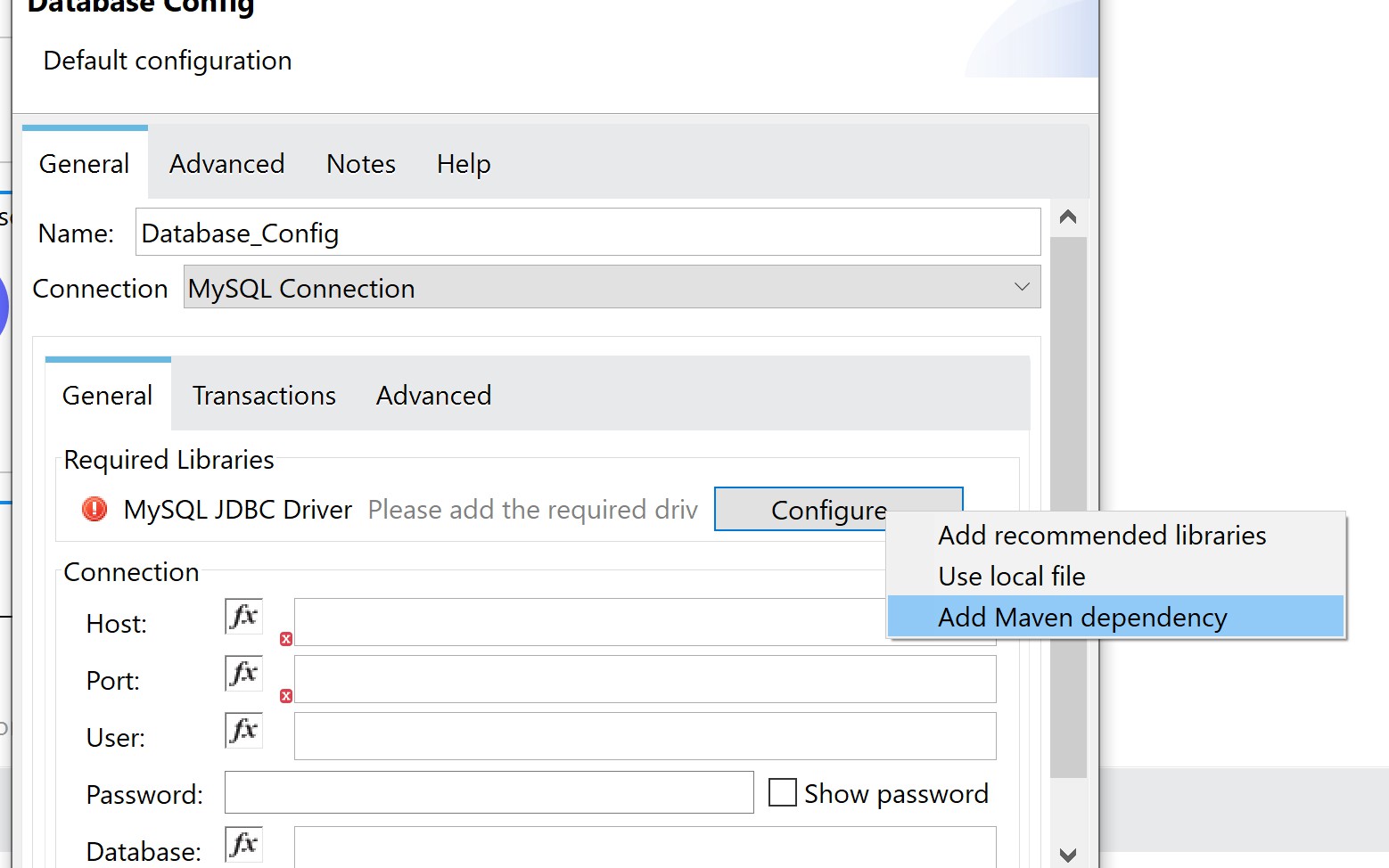Click the red error marker on Port field

coord(286,696)
